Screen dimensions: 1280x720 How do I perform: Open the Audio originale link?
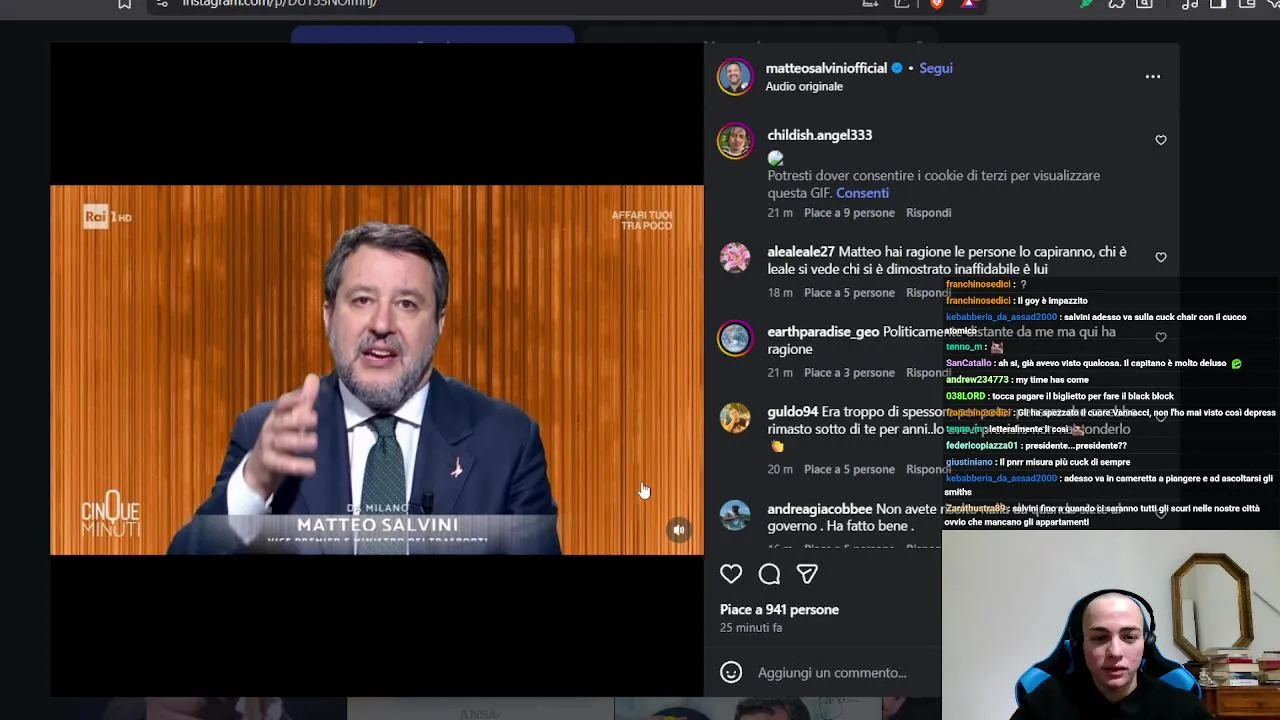click(804, 86)
